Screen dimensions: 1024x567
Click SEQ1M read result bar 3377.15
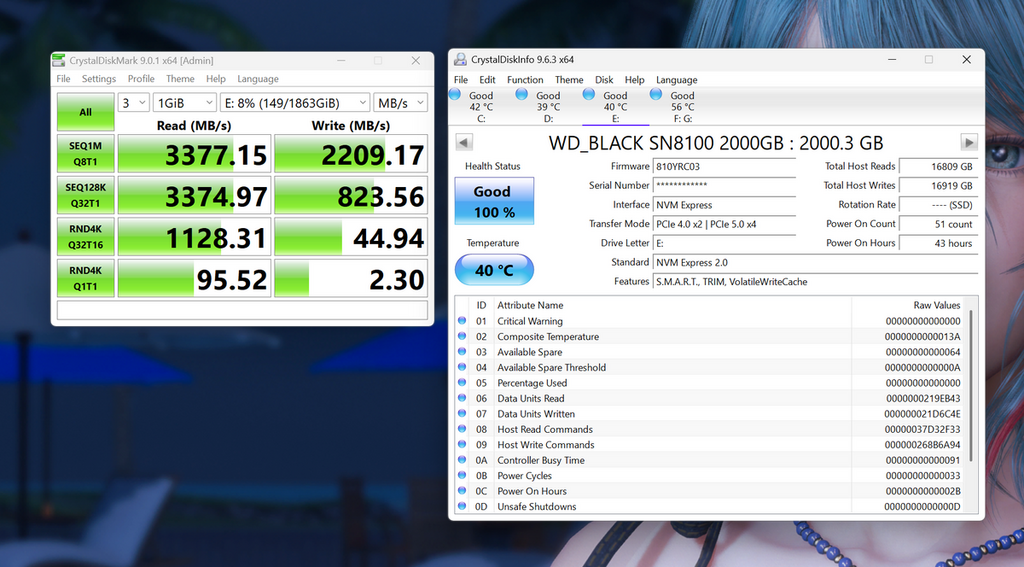click(194, 154)
